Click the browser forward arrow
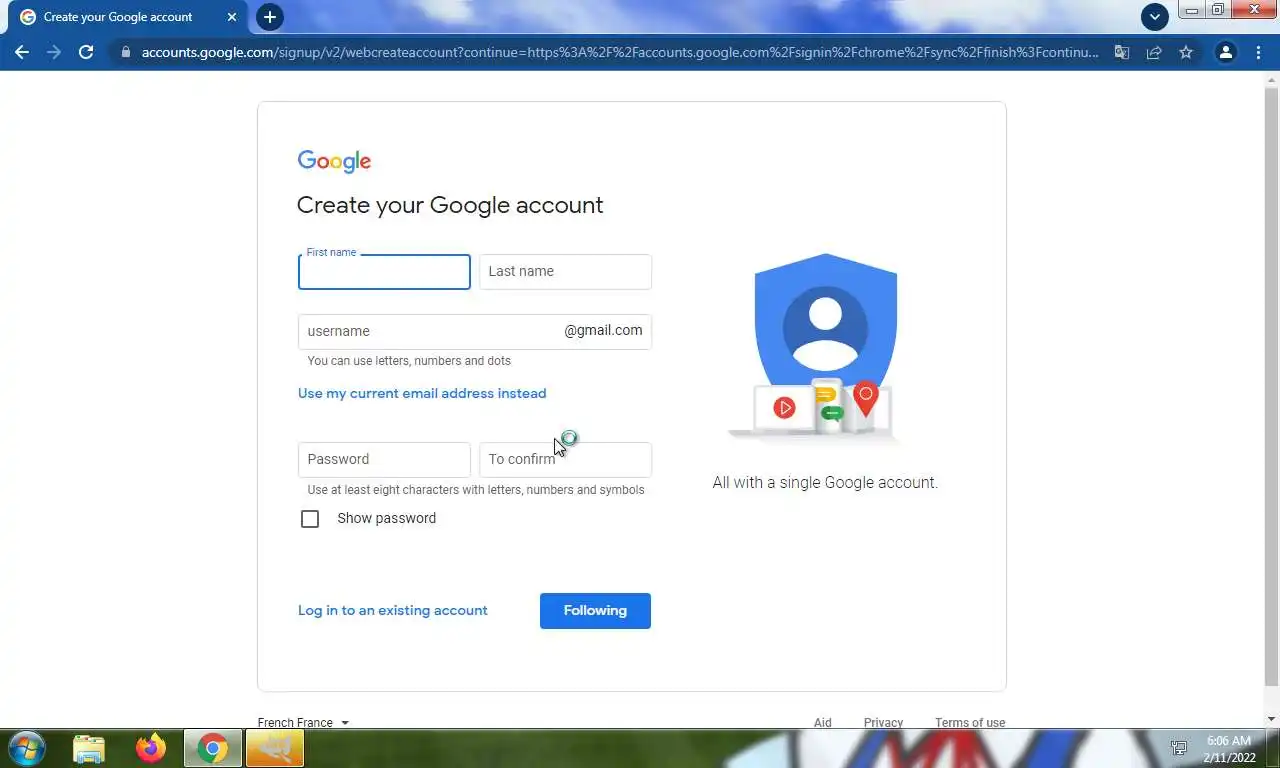Image resolution: width=1280 pixels, height=768 pixels. click(x=54, y=52)
